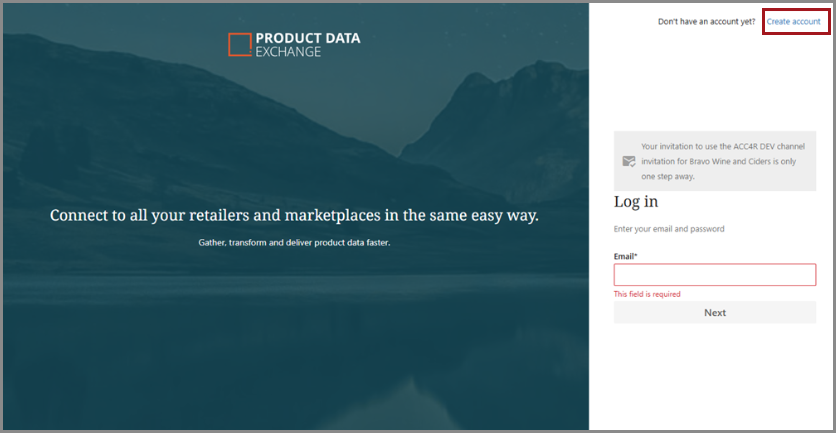Screen dimensions: 836x433
Task: Click the 'PRODUCT DATA' logo text
Action: click(308, 38)
